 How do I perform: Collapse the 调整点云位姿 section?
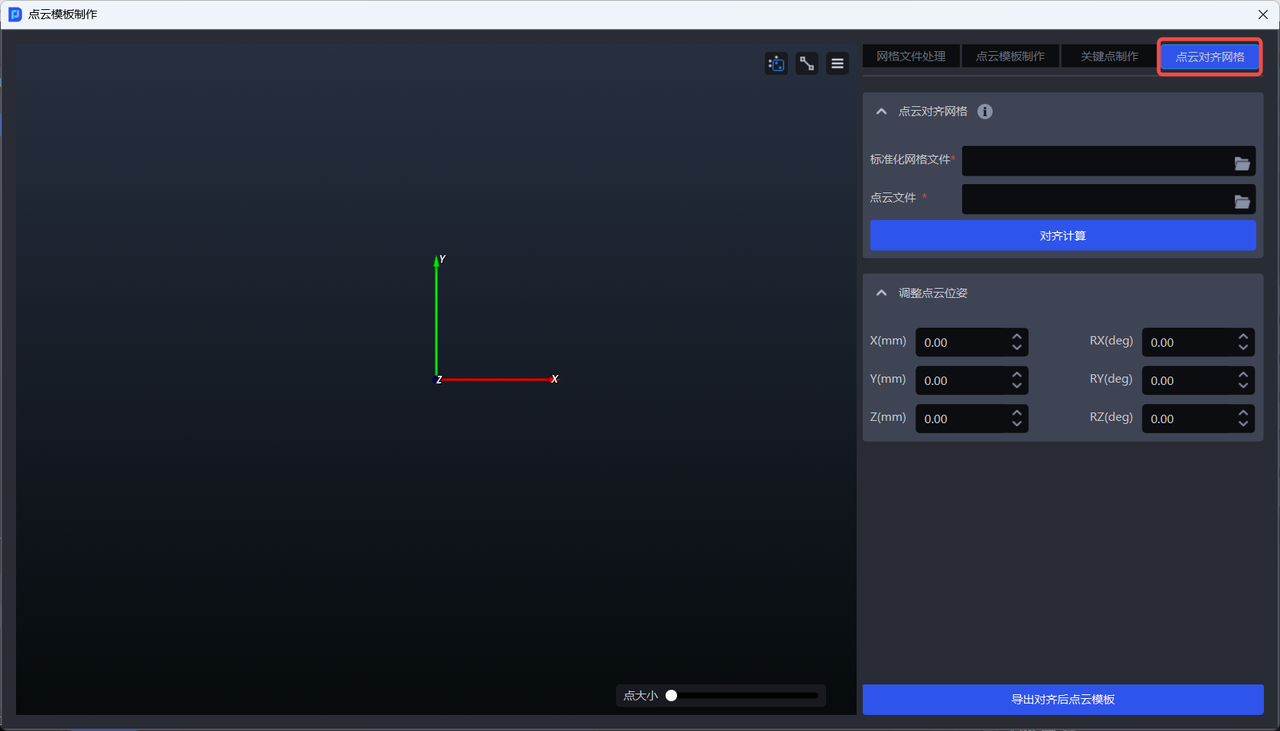881,293
